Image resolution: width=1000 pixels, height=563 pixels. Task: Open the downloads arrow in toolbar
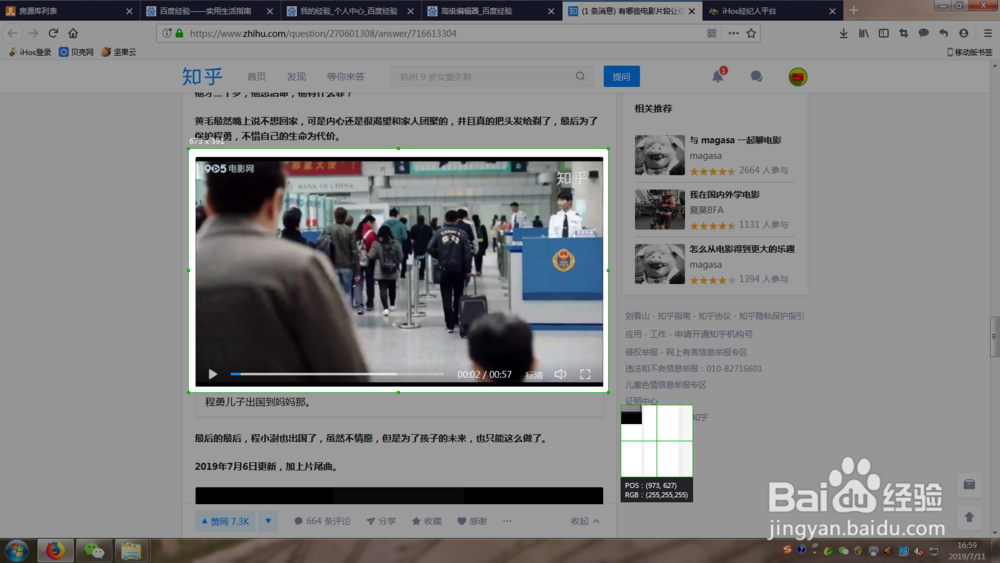coord(843,33)
